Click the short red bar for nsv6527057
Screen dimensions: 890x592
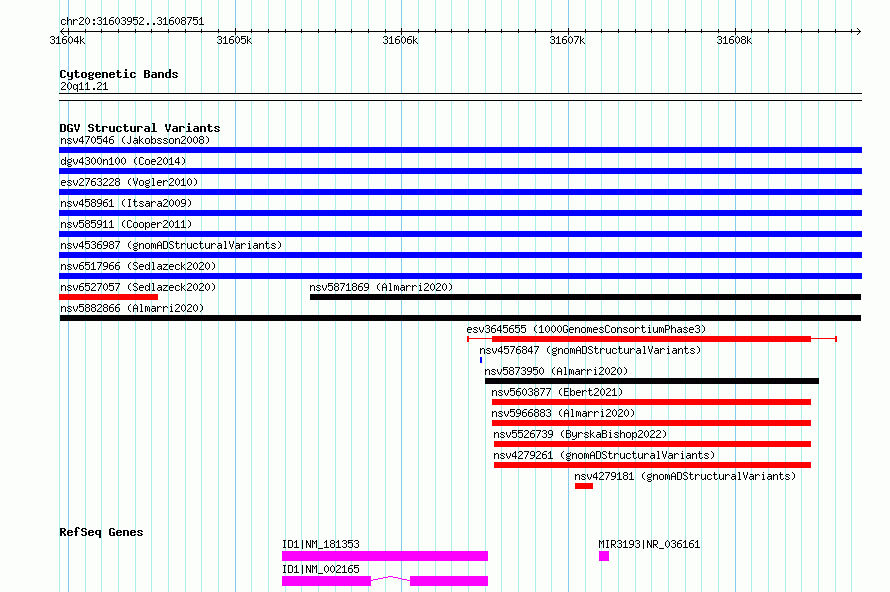click(108, 297)
